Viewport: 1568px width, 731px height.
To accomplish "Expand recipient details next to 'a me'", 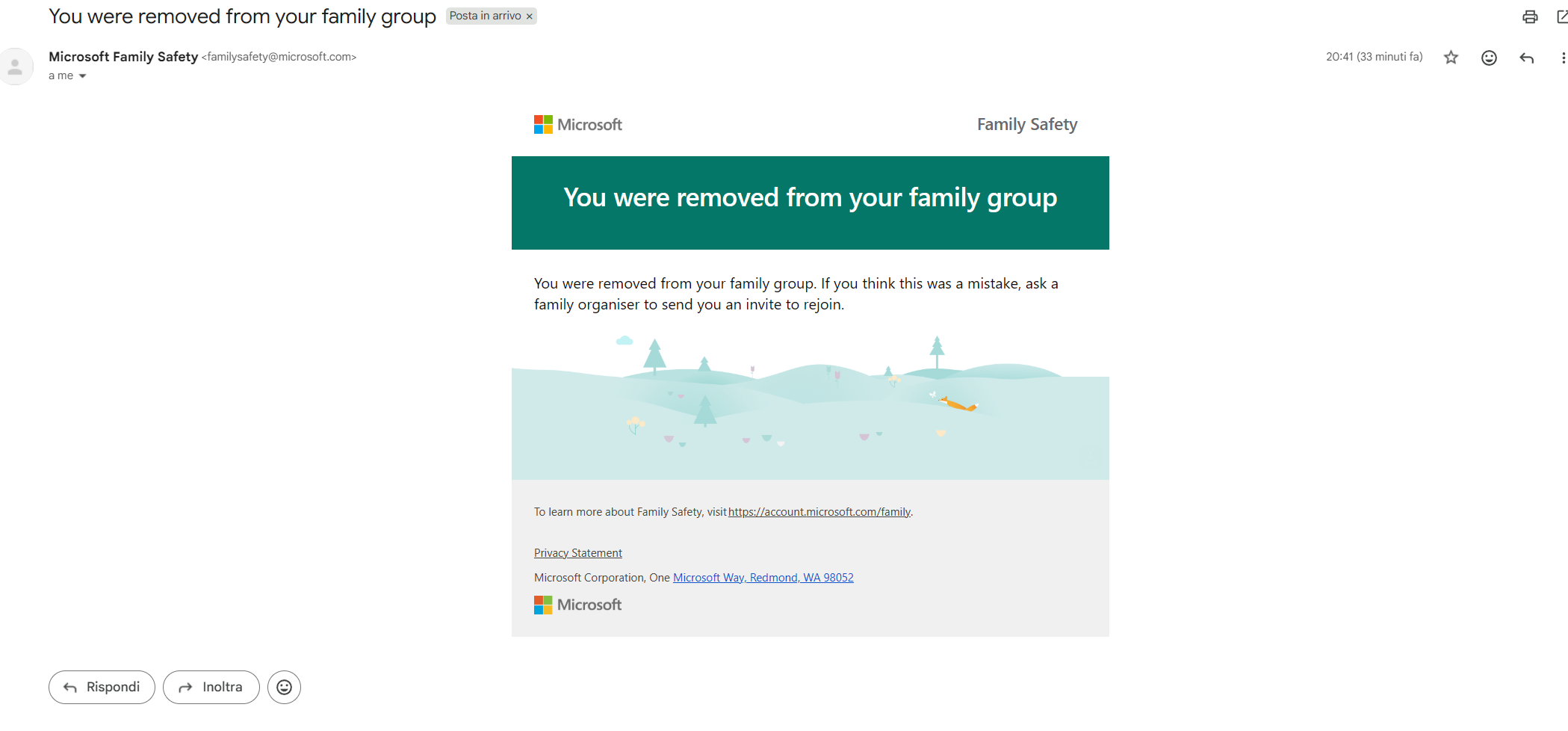I will [82, 76].
